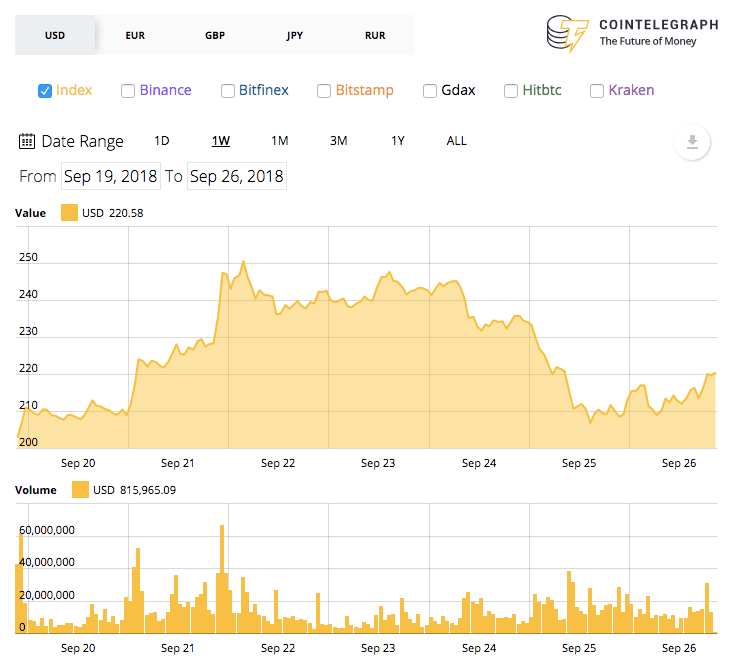Tick the Bitfinex checkbox
732x669 pixels.
(228, 91)
